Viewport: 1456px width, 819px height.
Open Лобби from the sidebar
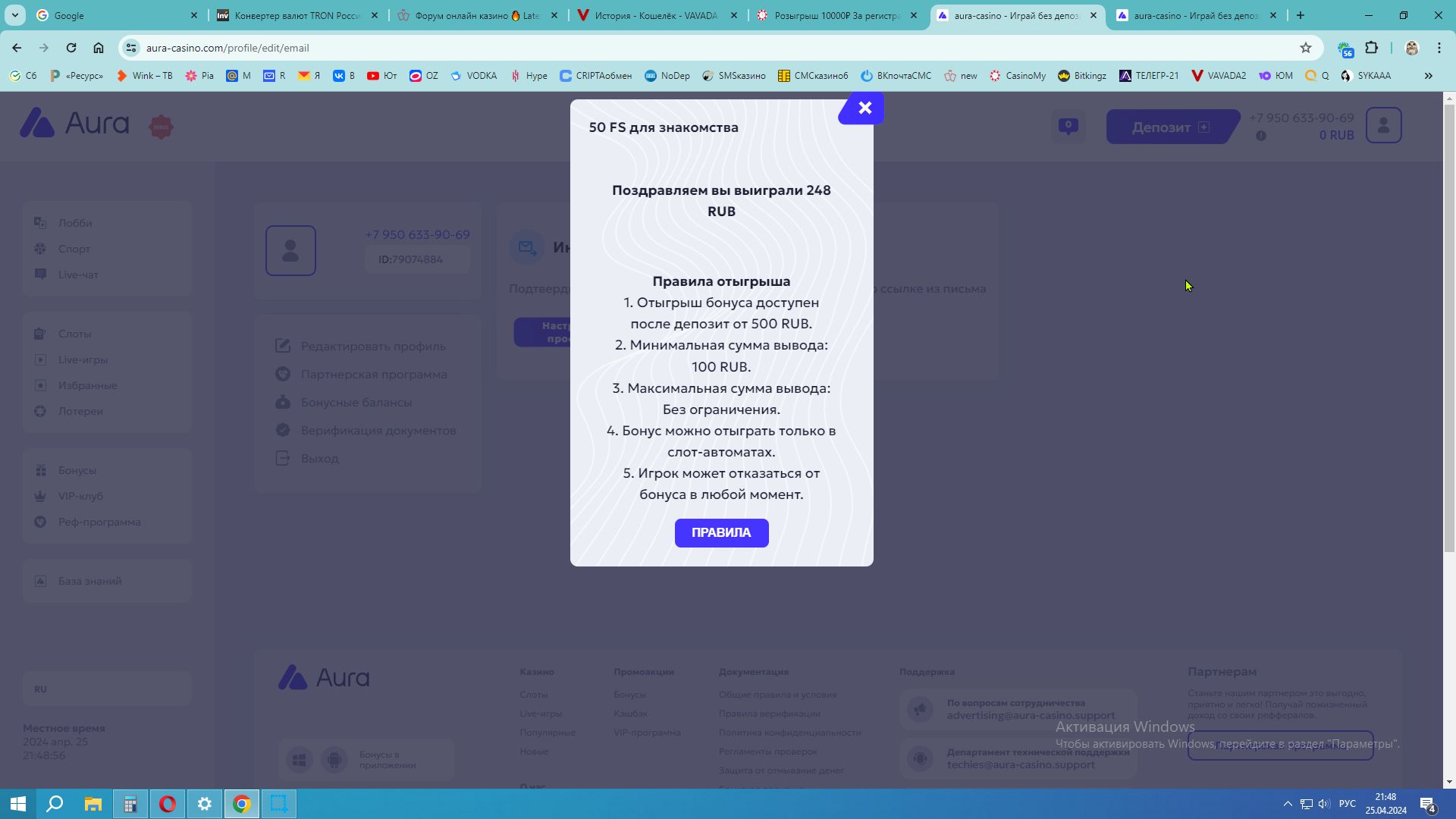74,223
